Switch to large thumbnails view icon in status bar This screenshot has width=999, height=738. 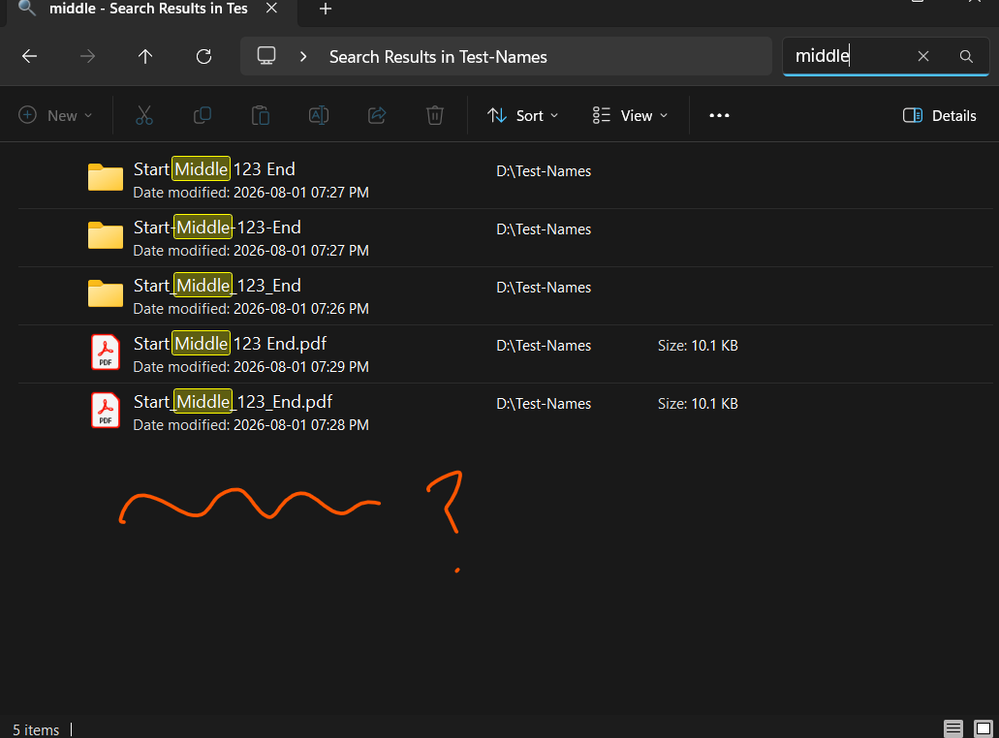(983, 728)
